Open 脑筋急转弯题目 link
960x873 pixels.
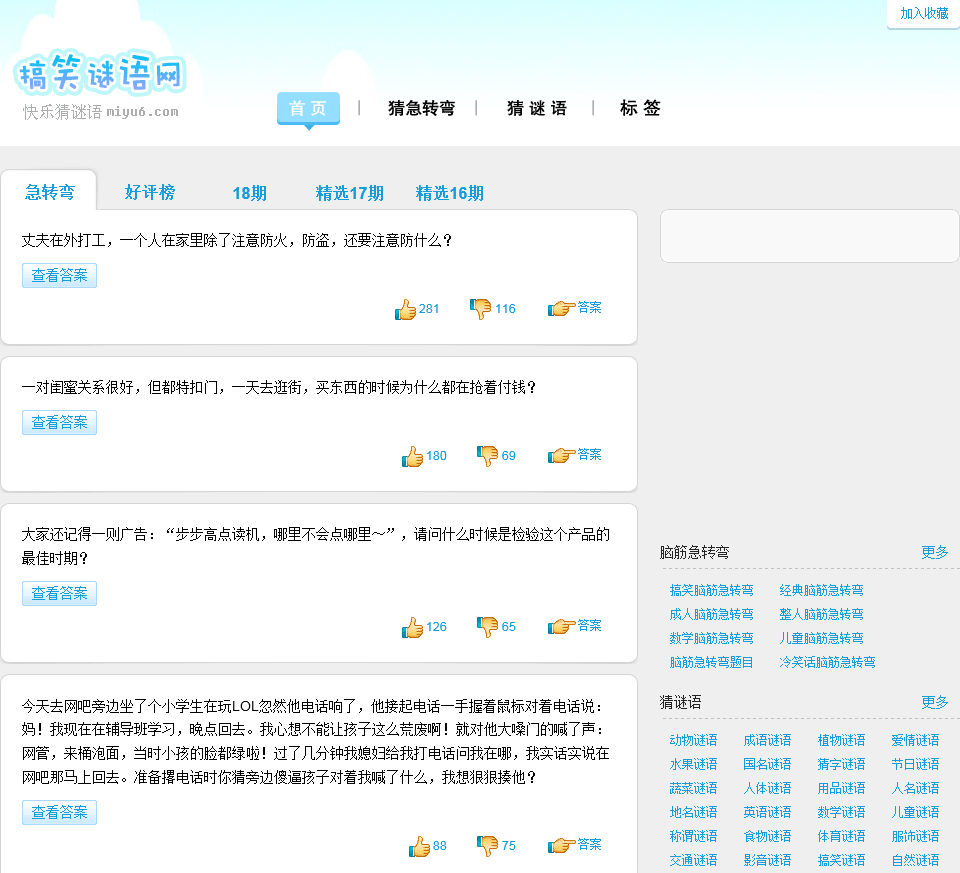(711, 662)
